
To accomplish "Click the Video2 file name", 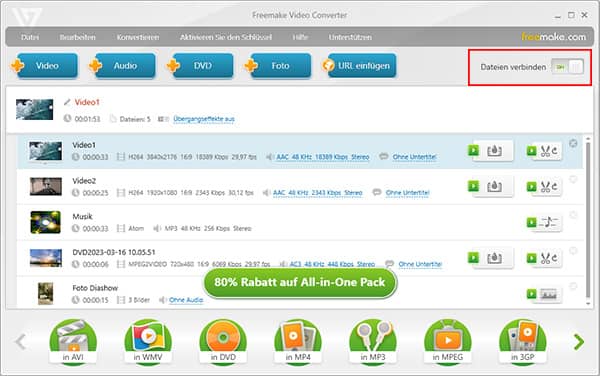I will (84, 181).
